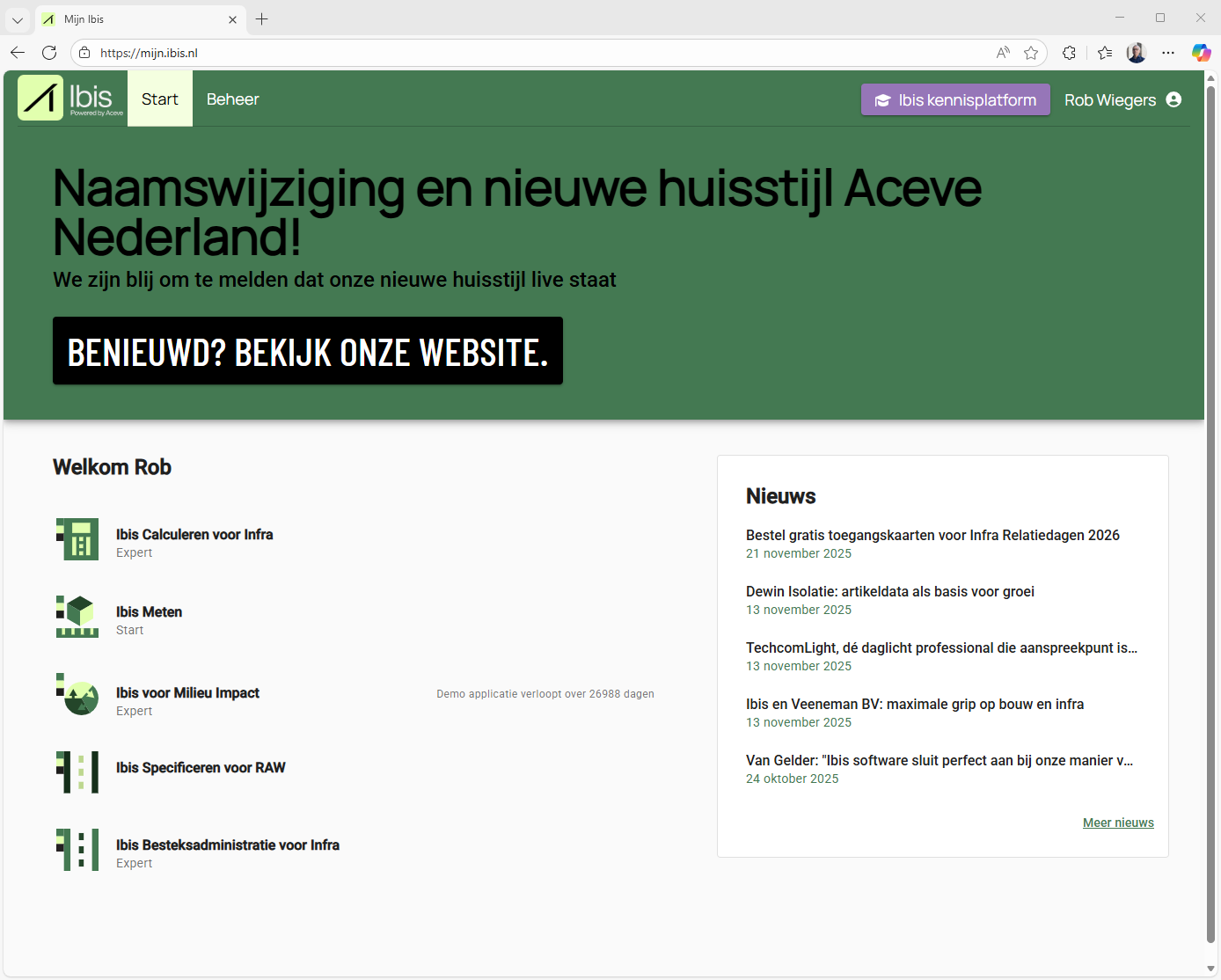Click BENIEUWD? BEKIJK ONZE WEBSITE
Screen dimensions: 1221x980
click(308, 351)
